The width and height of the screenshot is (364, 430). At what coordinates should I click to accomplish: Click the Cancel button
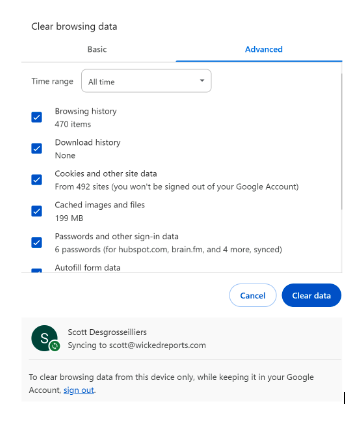pyautogui.click(x=253, y=295)
